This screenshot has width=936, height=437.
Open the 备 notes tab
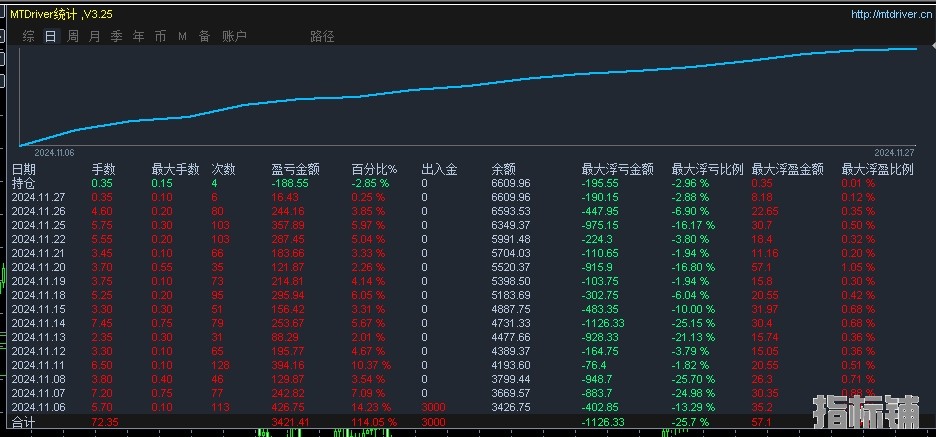point(205,36)
